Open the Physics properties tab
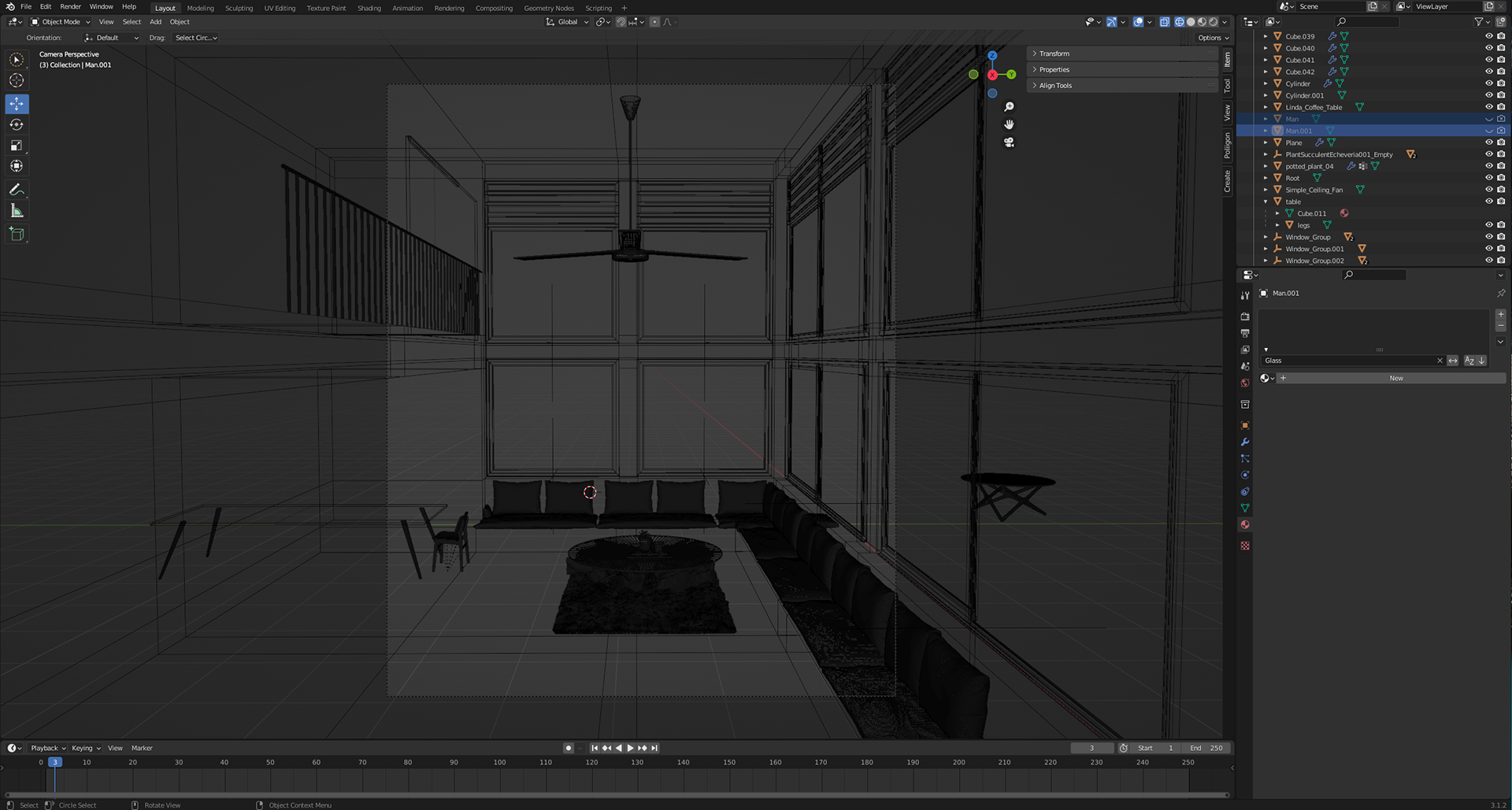Viewport: 1512px width, 810px height. (1245, 475)
